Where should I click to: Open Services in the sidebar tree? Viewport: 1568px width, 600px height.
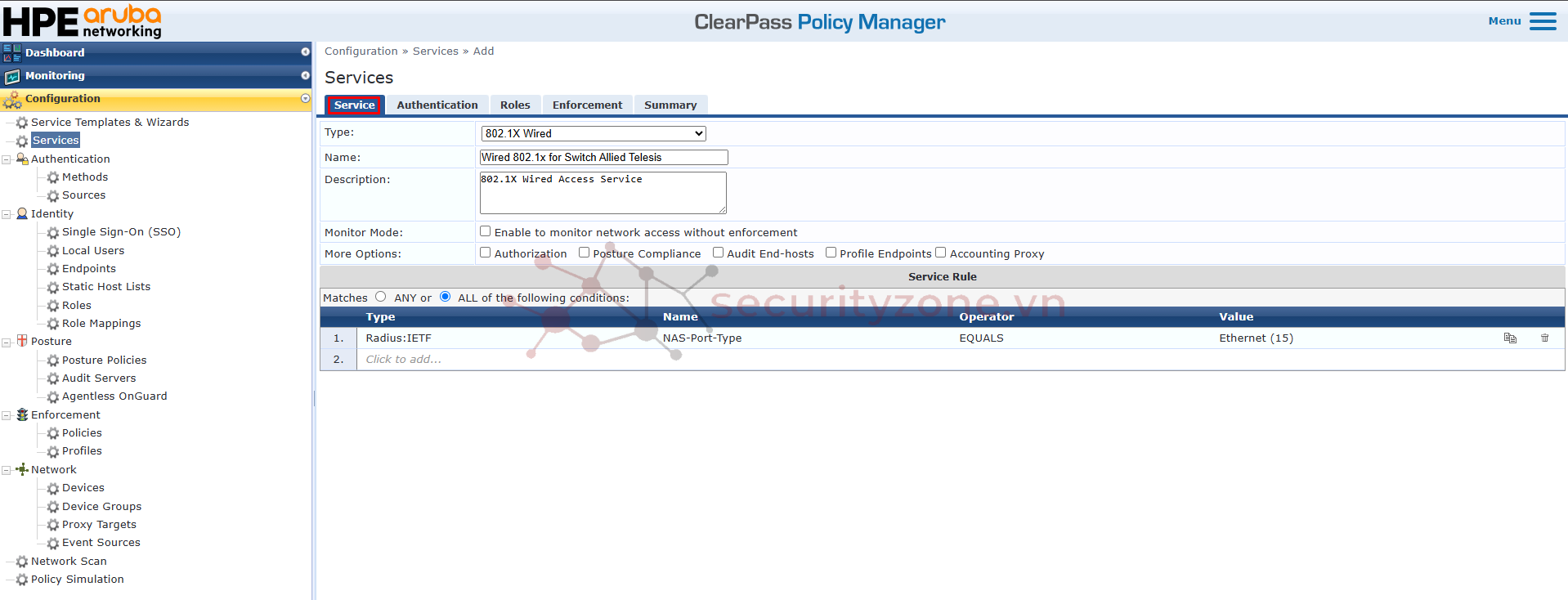(56, 141)
